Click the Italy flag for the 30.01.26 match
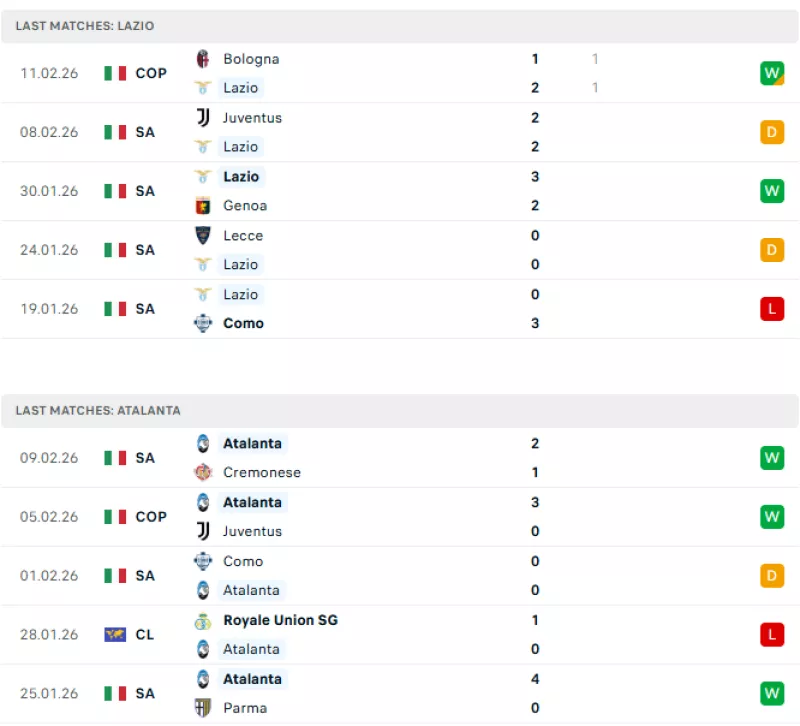This screenshot has width=800, height=726. click(115, 191)
